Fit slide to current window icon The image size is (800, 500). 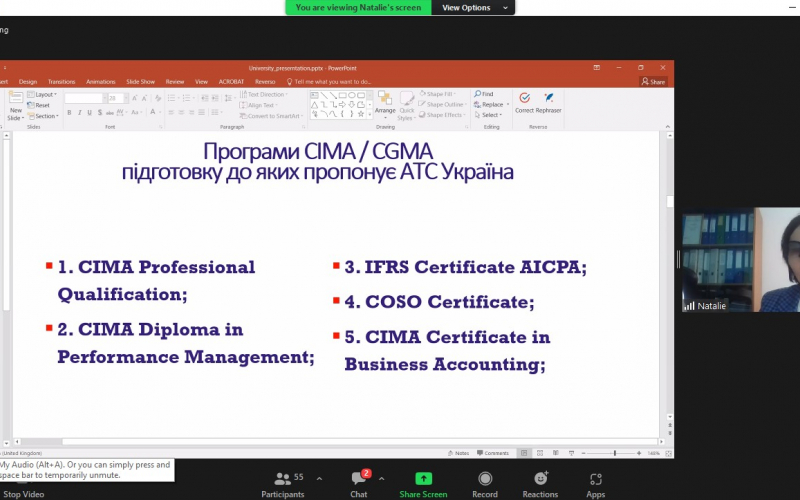(668, 453)
